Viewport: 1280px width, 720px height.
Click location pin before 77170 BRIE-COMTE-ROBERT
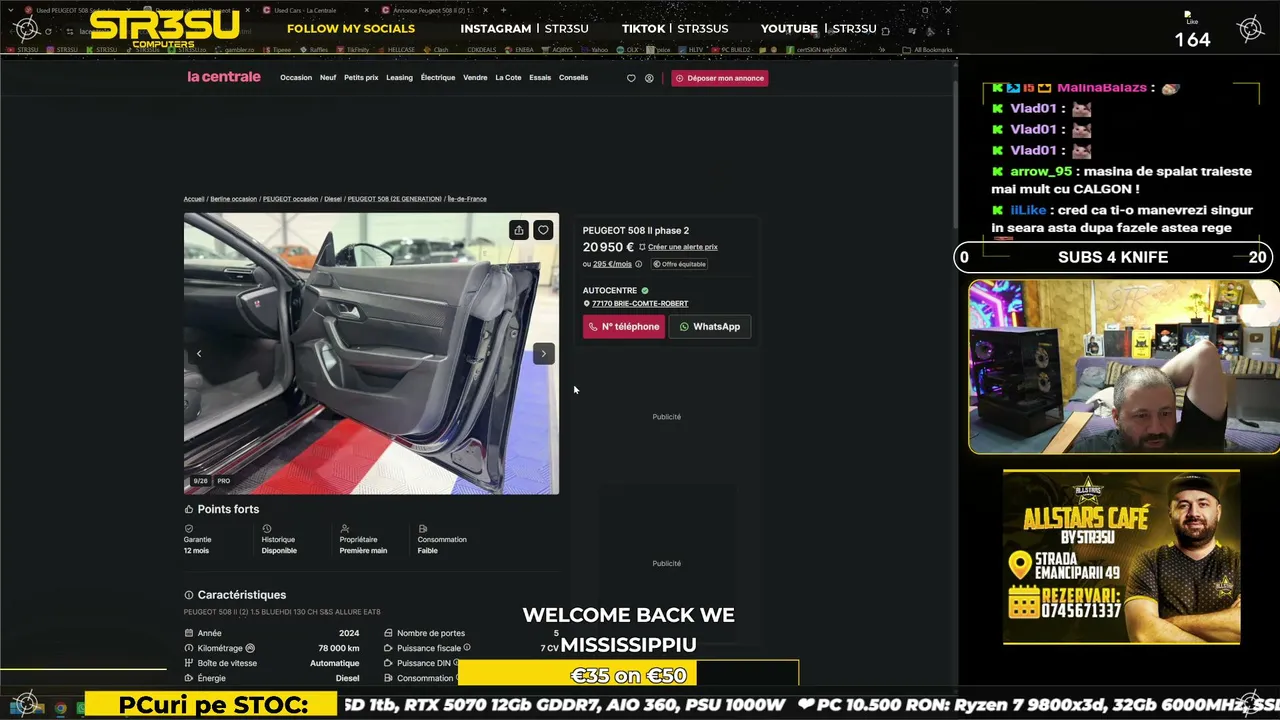pyautogui.click(x=587, y=303)
